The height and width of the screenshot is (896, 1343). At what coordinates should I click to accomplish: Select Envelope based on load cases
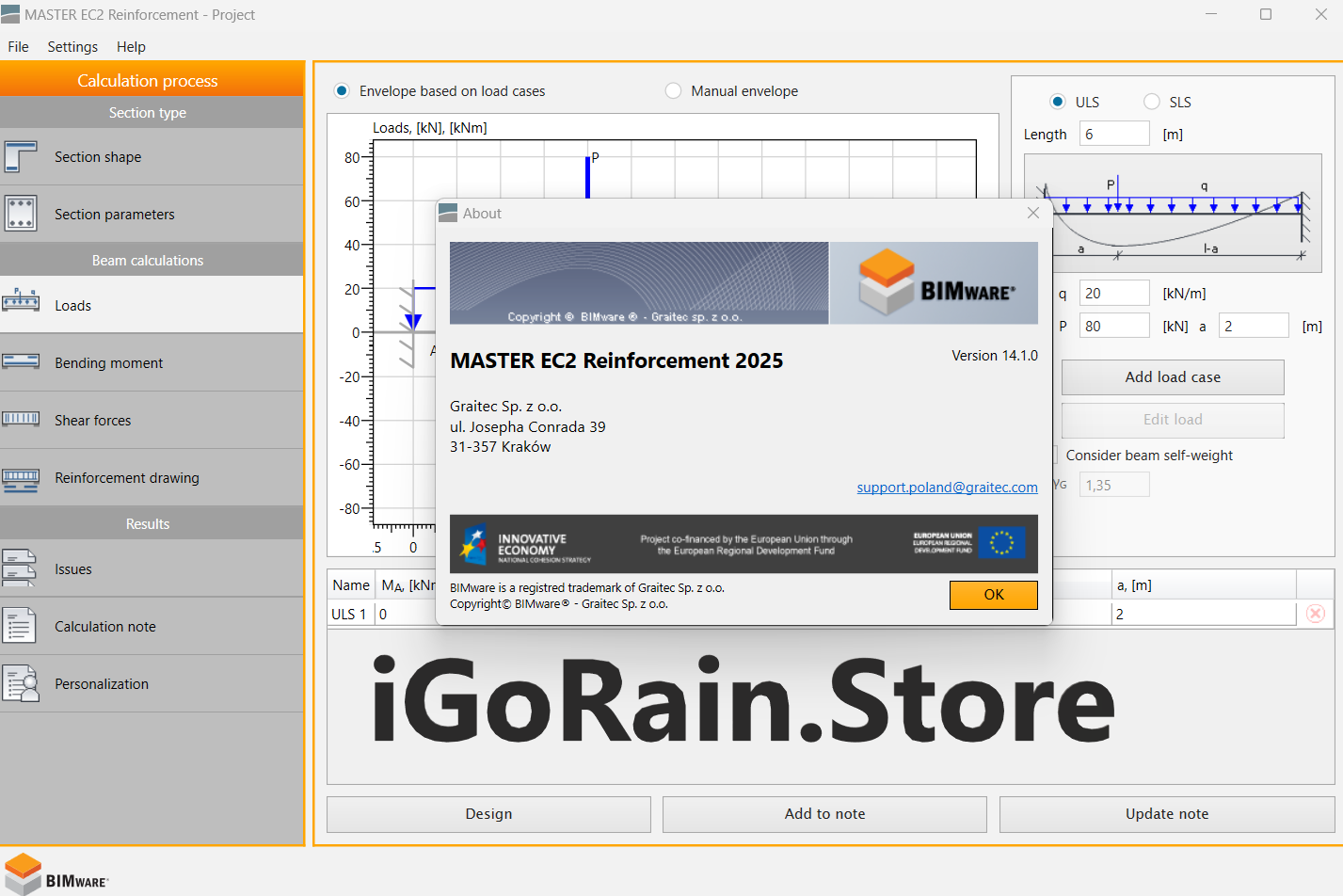click(x=342, y=91)
